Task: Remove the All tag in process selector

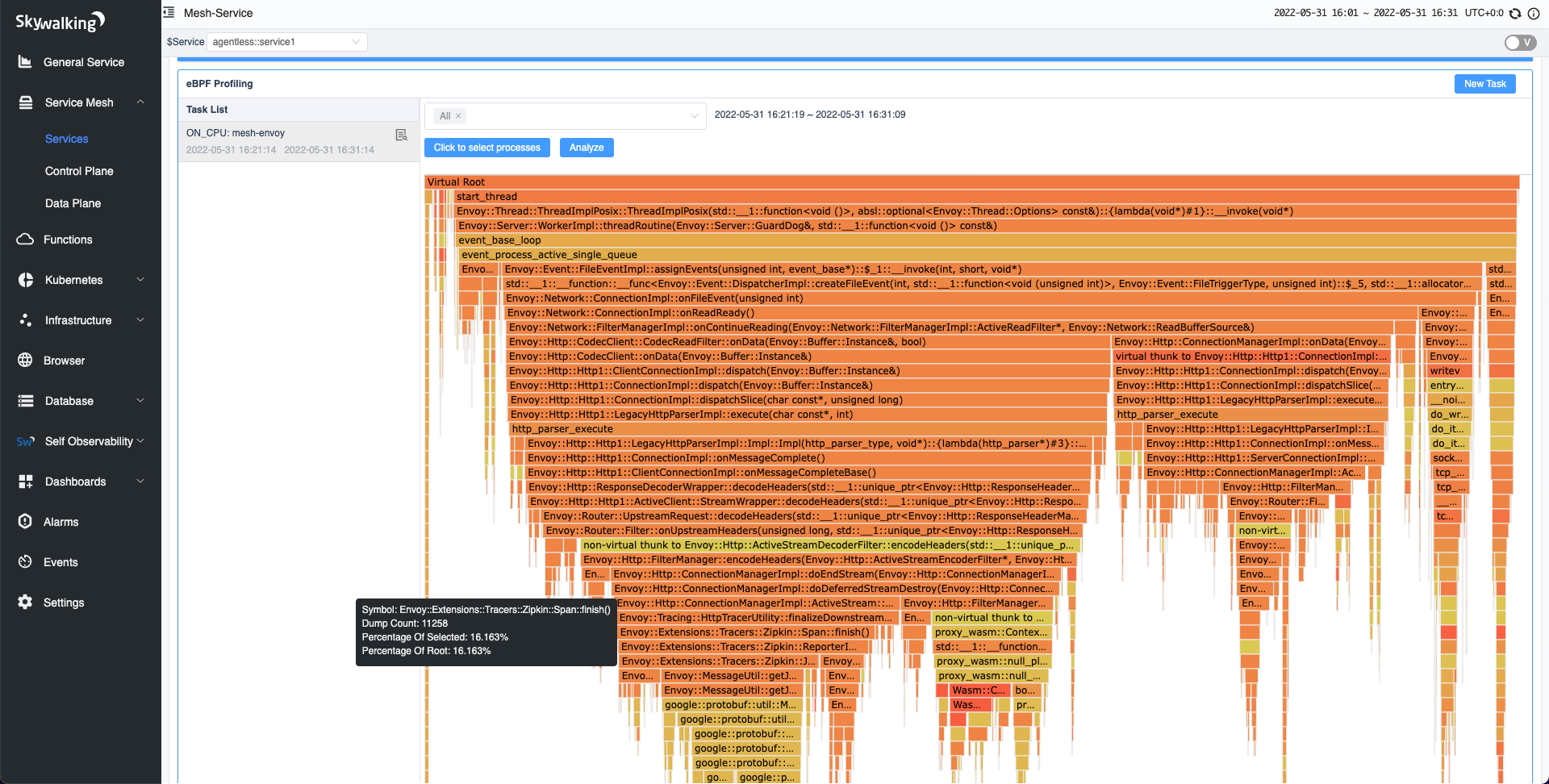Action: (x=458, y=116)
